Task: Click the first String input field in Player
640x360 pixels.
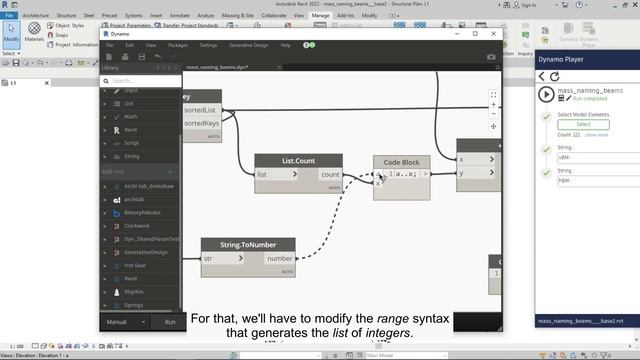Action: 598,157
